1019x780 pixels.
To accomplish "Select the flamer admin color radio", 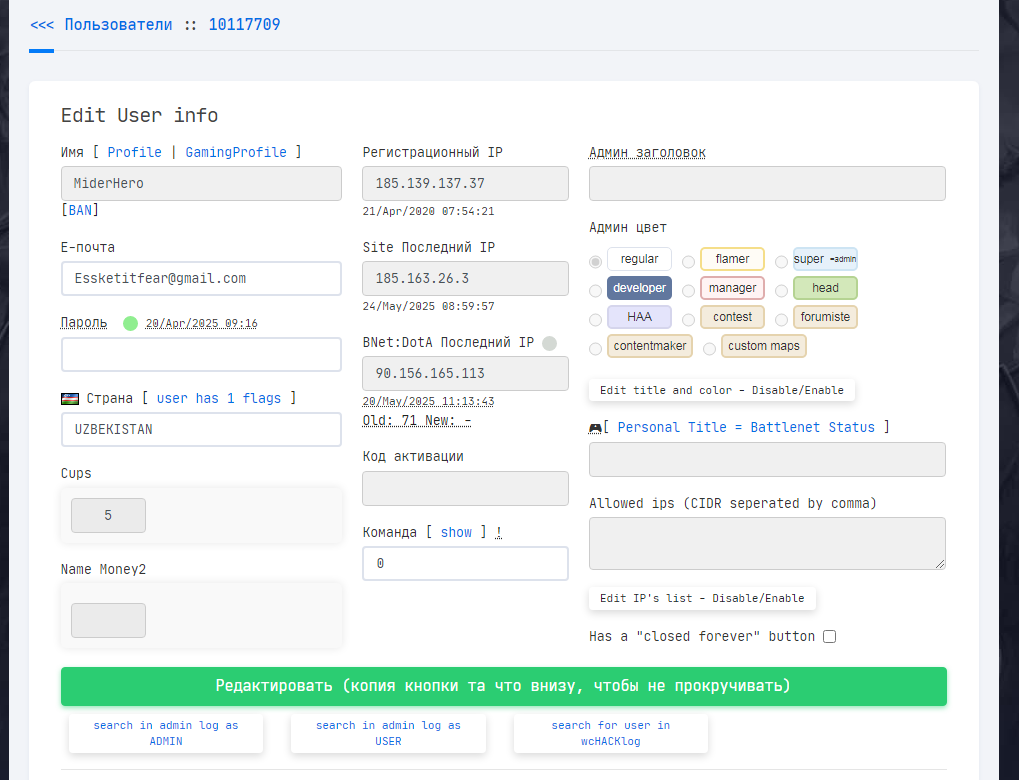I will (688, 262).
